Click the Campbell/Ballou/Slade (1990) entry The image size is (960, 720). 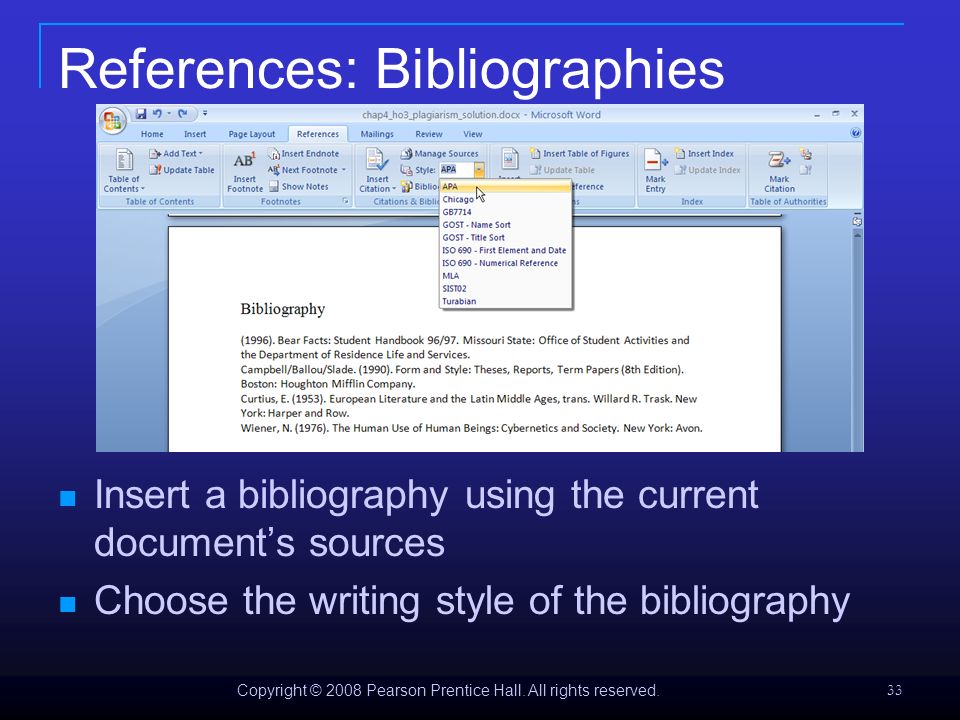tap(462, 377)
